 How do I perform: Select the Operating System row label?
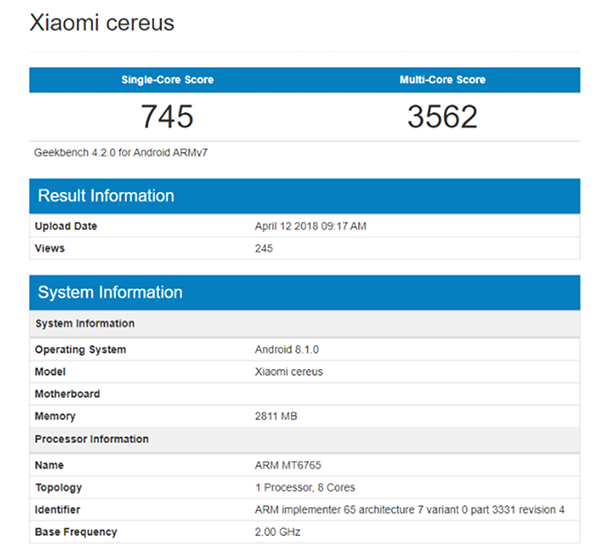(80, 350)
